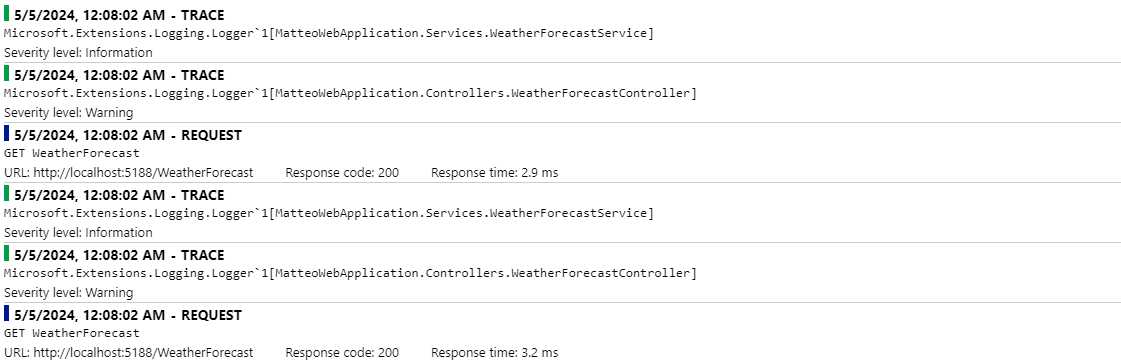The image size is (1121, 362).
Task: Select the first WeatherForecastController logger line
Action: tap(350, 93)
